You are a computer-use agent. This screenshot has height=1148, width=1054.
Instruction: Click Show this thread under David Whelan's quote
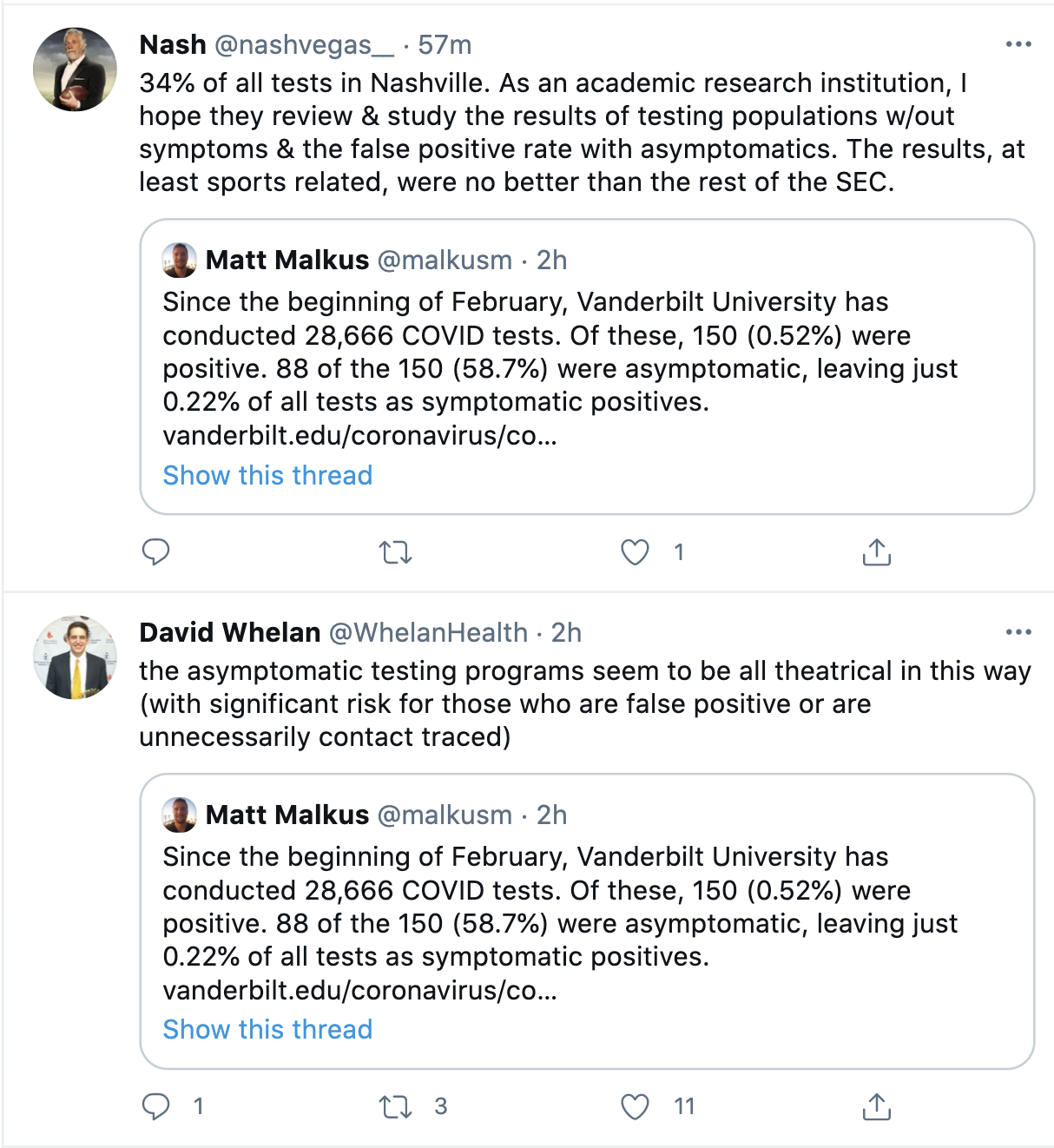tap(267, 1029)
